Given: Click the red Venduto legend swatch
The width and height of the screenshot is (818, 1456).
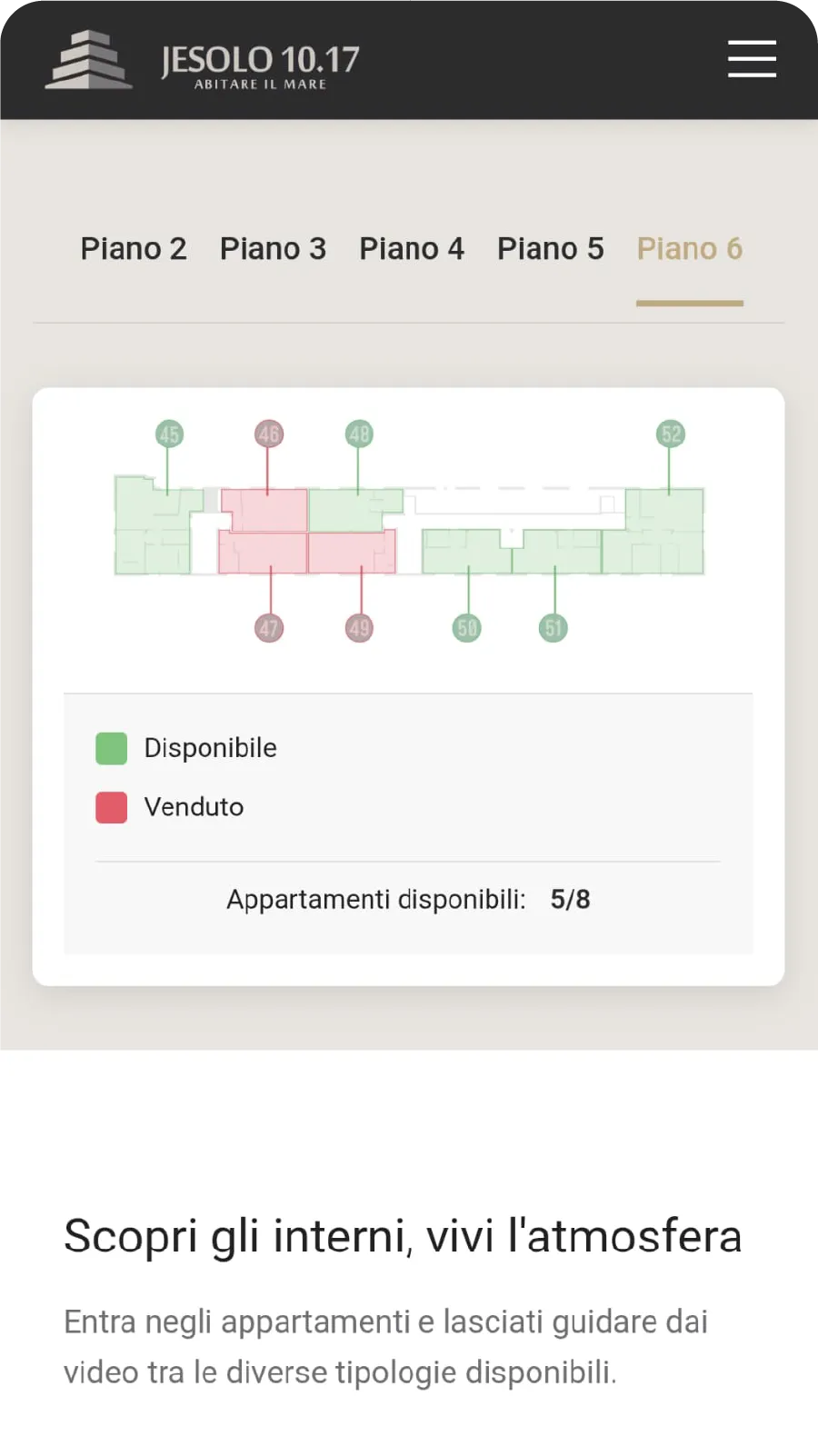Looking at the screenshot, I should tap(112, 807).
